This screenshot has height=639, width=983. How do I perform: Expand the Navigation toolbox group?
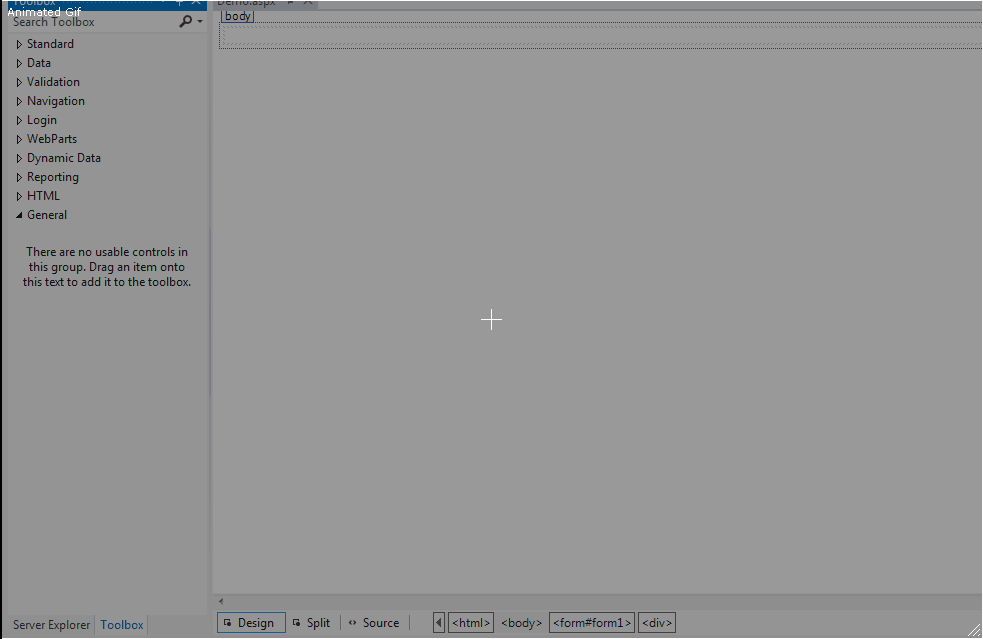pyautogui.click(x=19, y=101)
